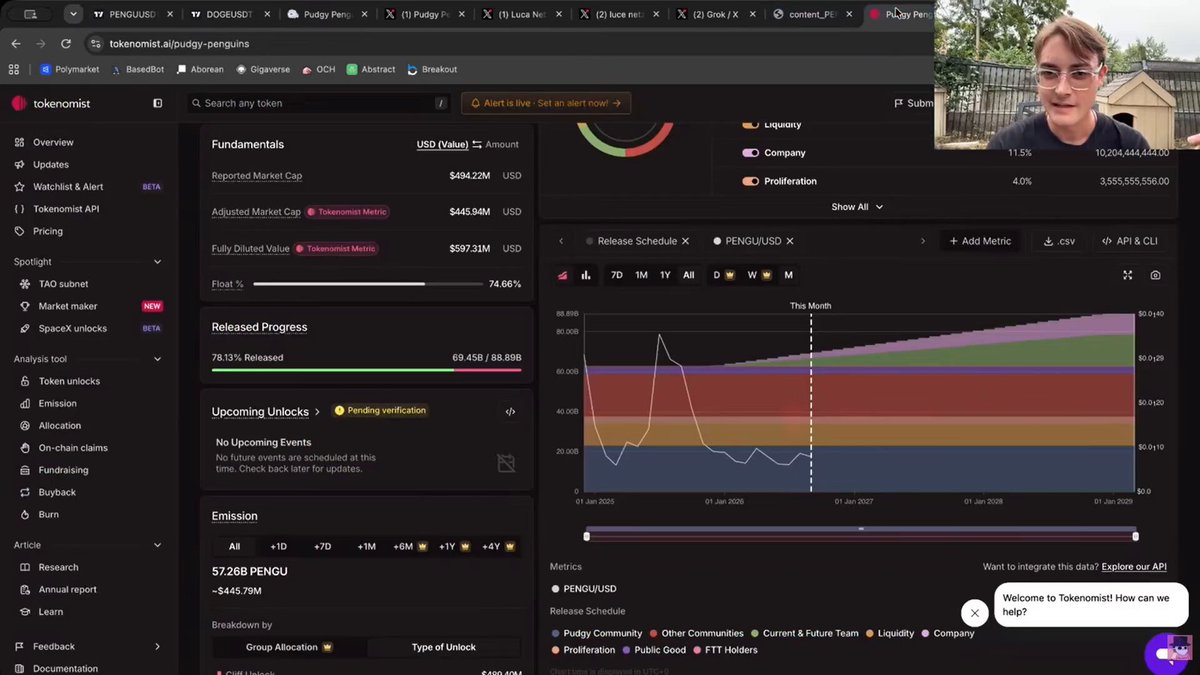Image resolution: width=1200 pixels, height=675 pixels.
Task: Dismiss the Tokenomist welcome chat bubble
Action: [975, 613]
